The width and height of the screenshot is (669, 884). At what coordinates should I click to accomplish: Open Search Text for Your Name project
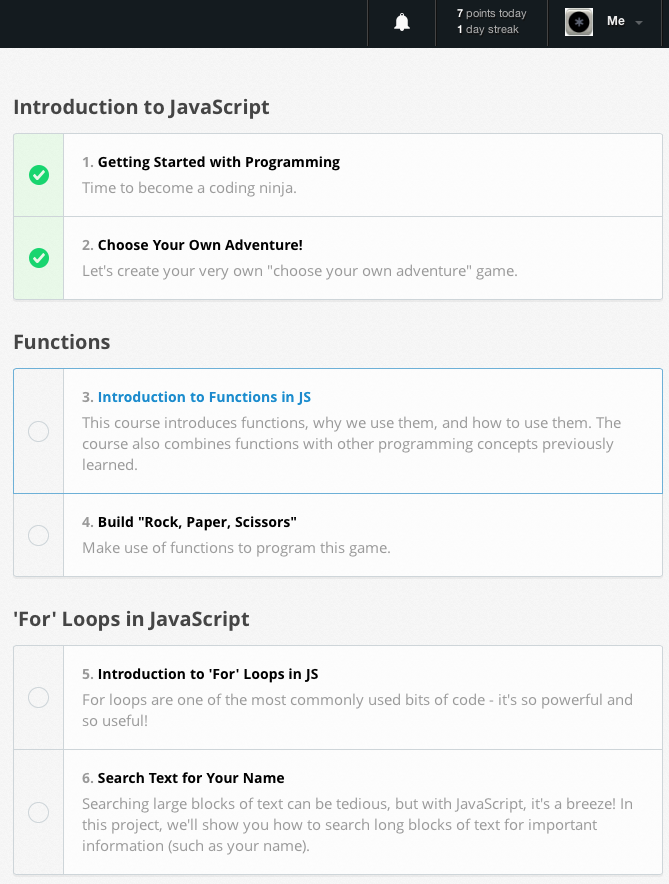tap(191, 778)
